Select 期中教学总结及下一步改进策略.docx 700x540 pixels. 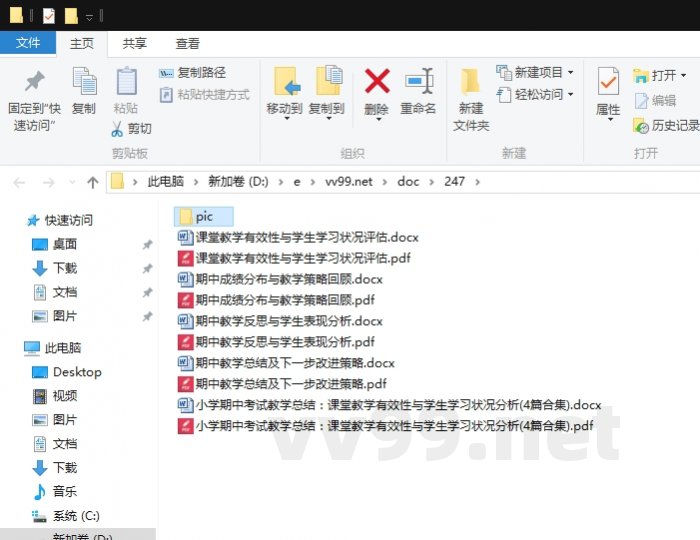pos(286,363)
